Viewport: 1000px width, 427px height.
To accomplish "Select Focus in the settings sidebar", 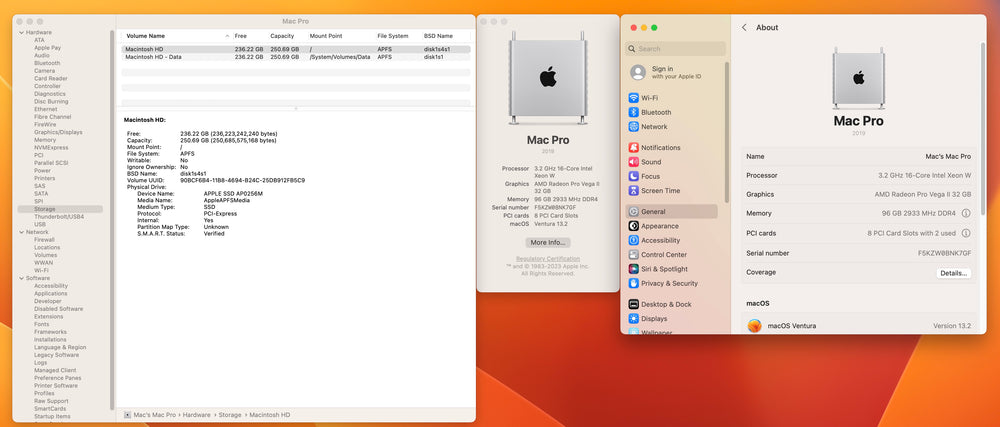I will [x=650, y=176].
